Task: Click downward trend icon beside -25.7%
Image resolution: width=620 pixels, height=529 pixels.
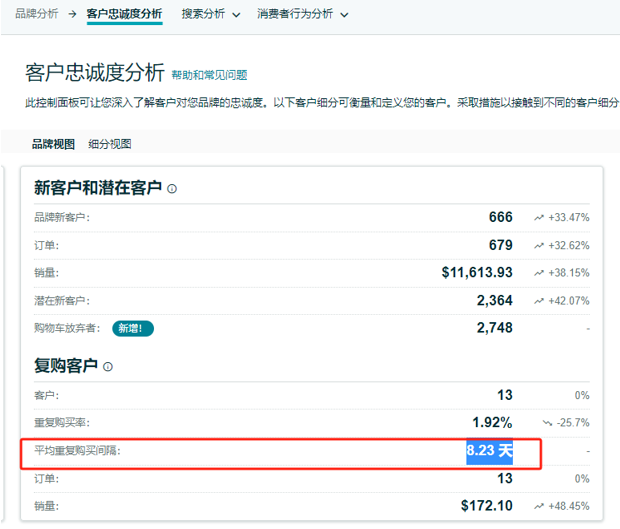Action: point(547,423)
